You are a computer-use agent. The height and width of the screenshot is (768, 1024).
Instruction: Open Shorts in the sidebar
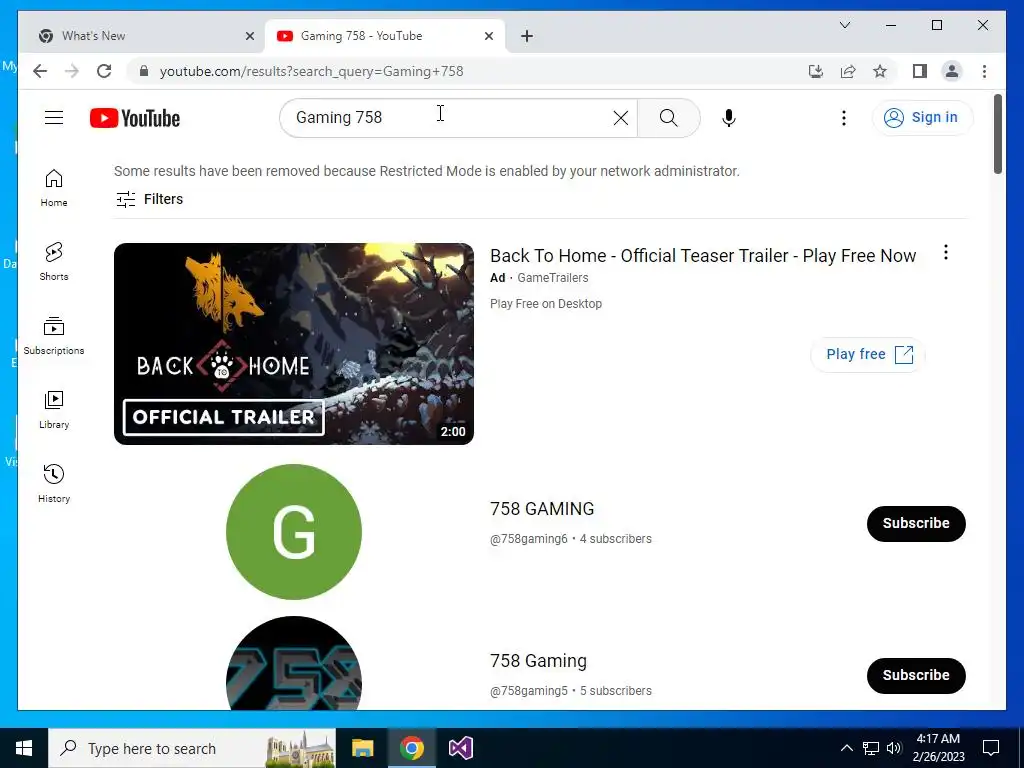click(54, 262)
